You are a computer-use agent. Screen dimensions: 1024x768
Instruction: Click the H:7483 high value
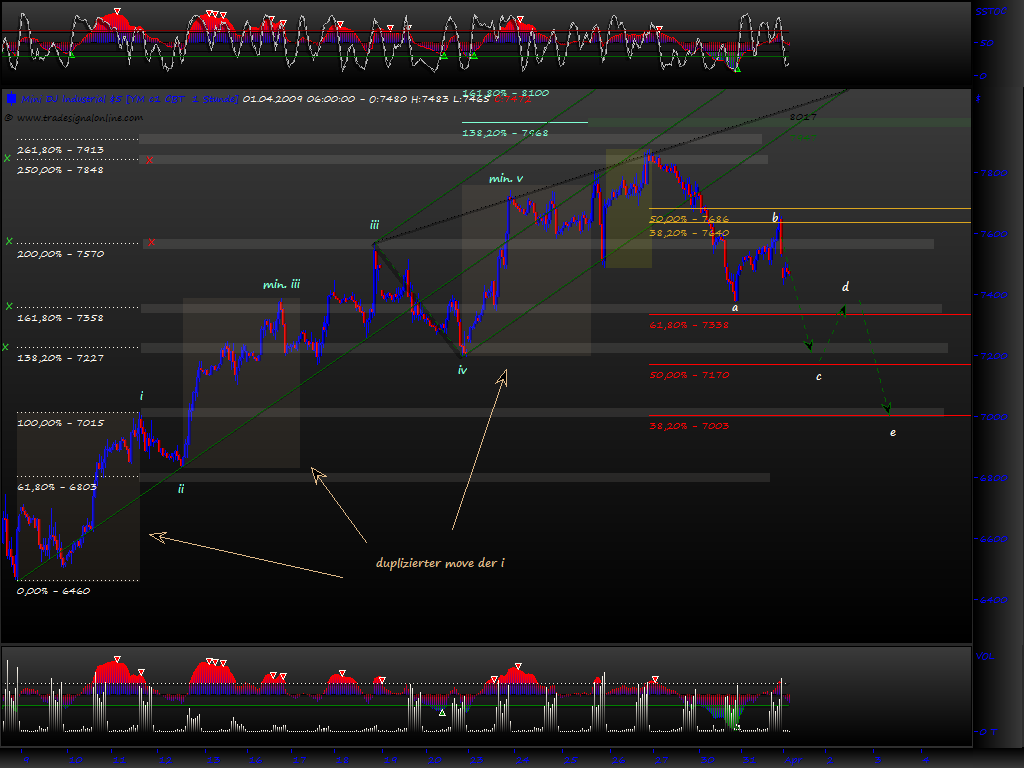[430, 99]
